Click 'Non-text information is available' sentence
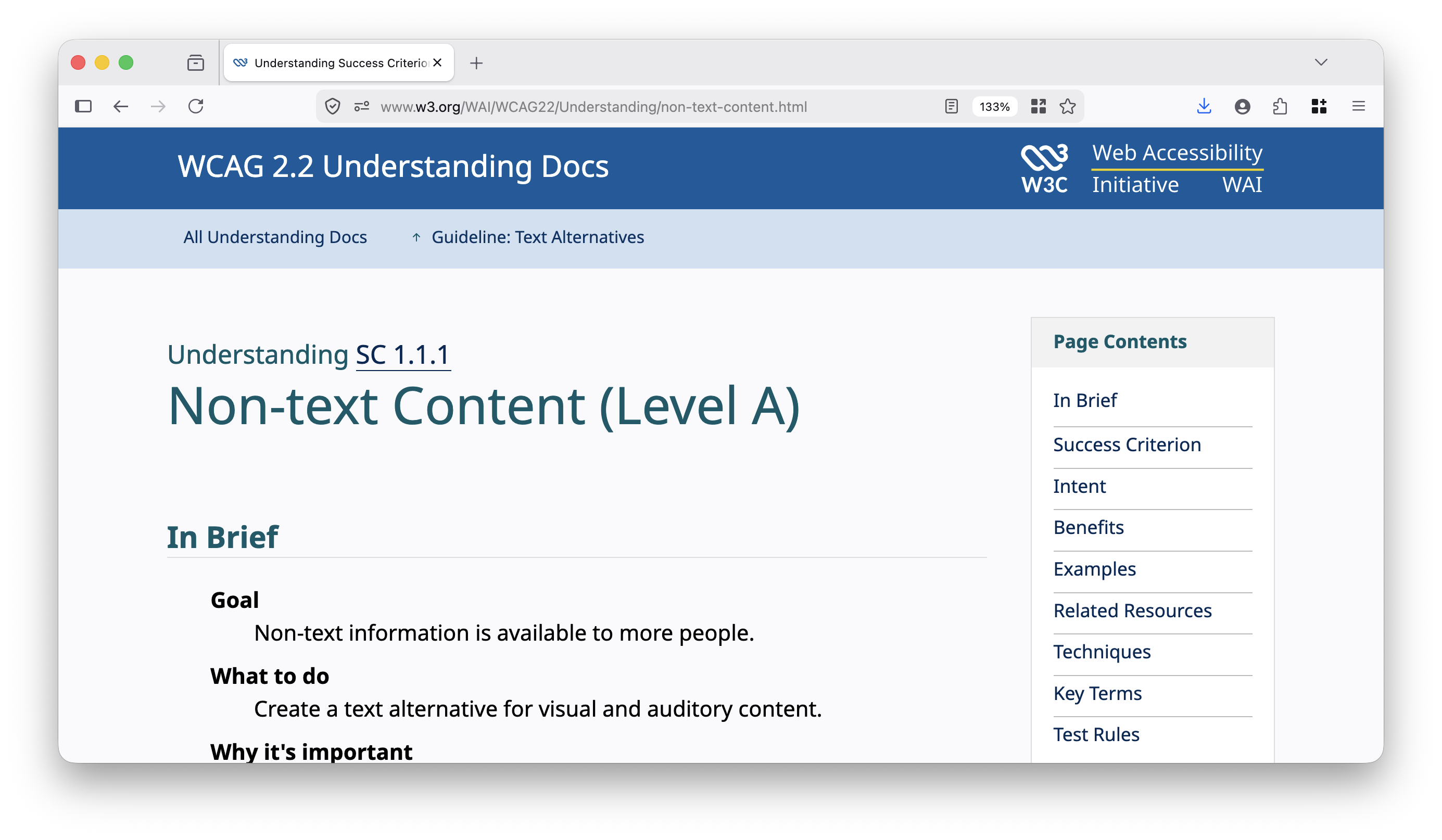The height and width of the screenshot is (840, 1442). coord(503,633)
